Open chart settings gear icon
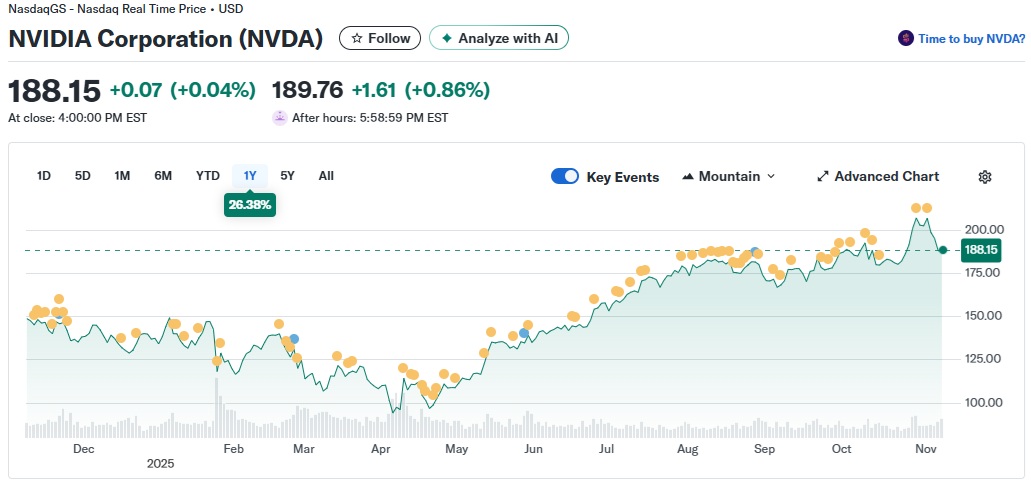This screenshot has width=1031, height=485. (984, 177)
